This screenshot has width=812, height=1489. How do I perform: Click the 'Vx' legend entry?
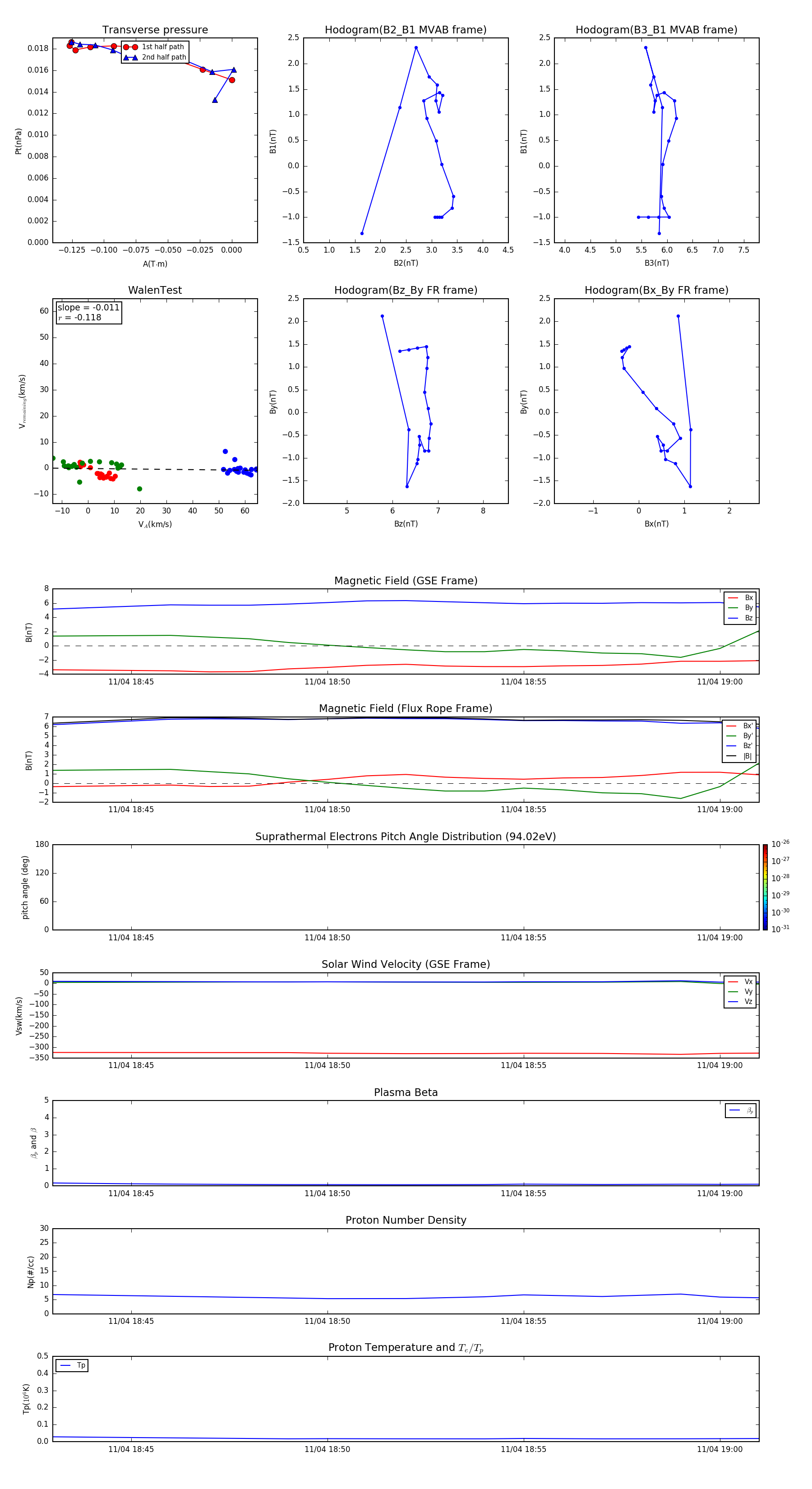740,981
